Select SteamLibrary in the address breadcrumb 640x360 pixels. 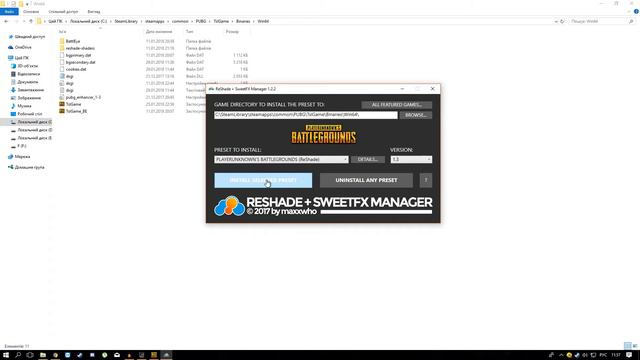126,21
